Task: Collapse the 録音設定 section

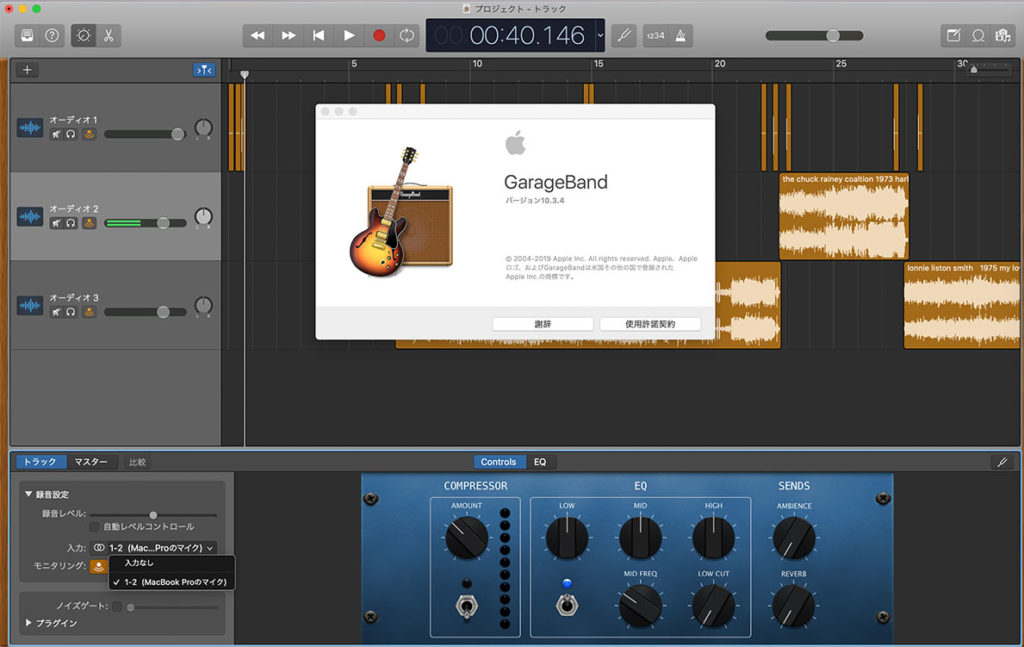Action: point(28,495)
